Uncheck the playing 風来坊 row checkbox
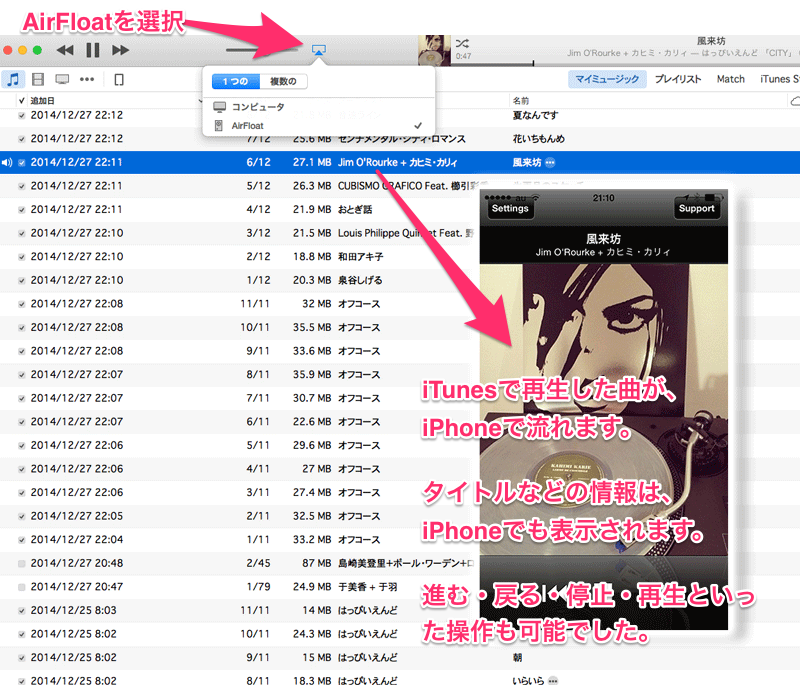Viewport: 800px width, 685px height. [x=21, y=163]
